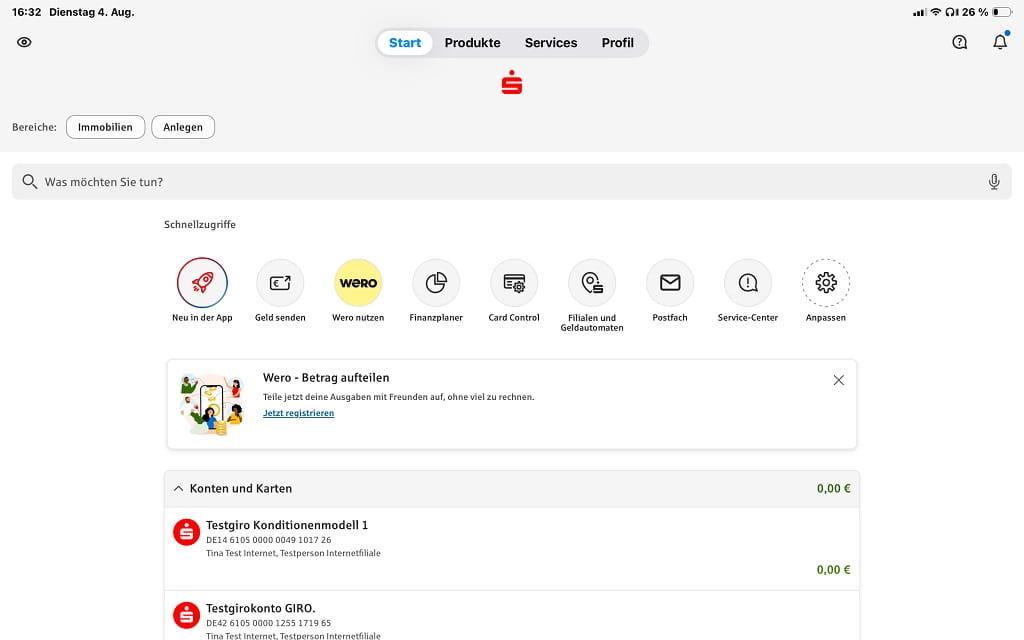
Task: Open Service-Center shortcut icon
Action: point(748,283)
